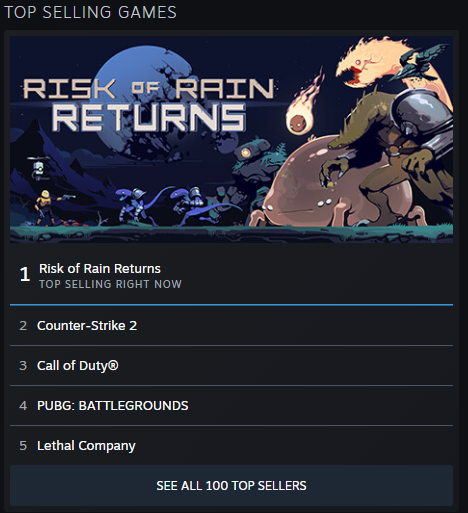
Task: Click the hovering drone in the banner artwork
Action: [x=39, y=168]
